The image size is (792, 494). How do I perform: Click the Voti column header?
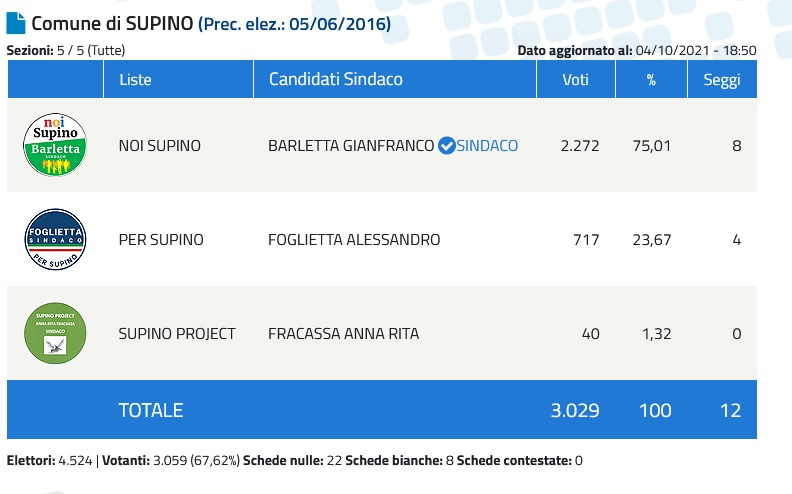coord(573,80)
